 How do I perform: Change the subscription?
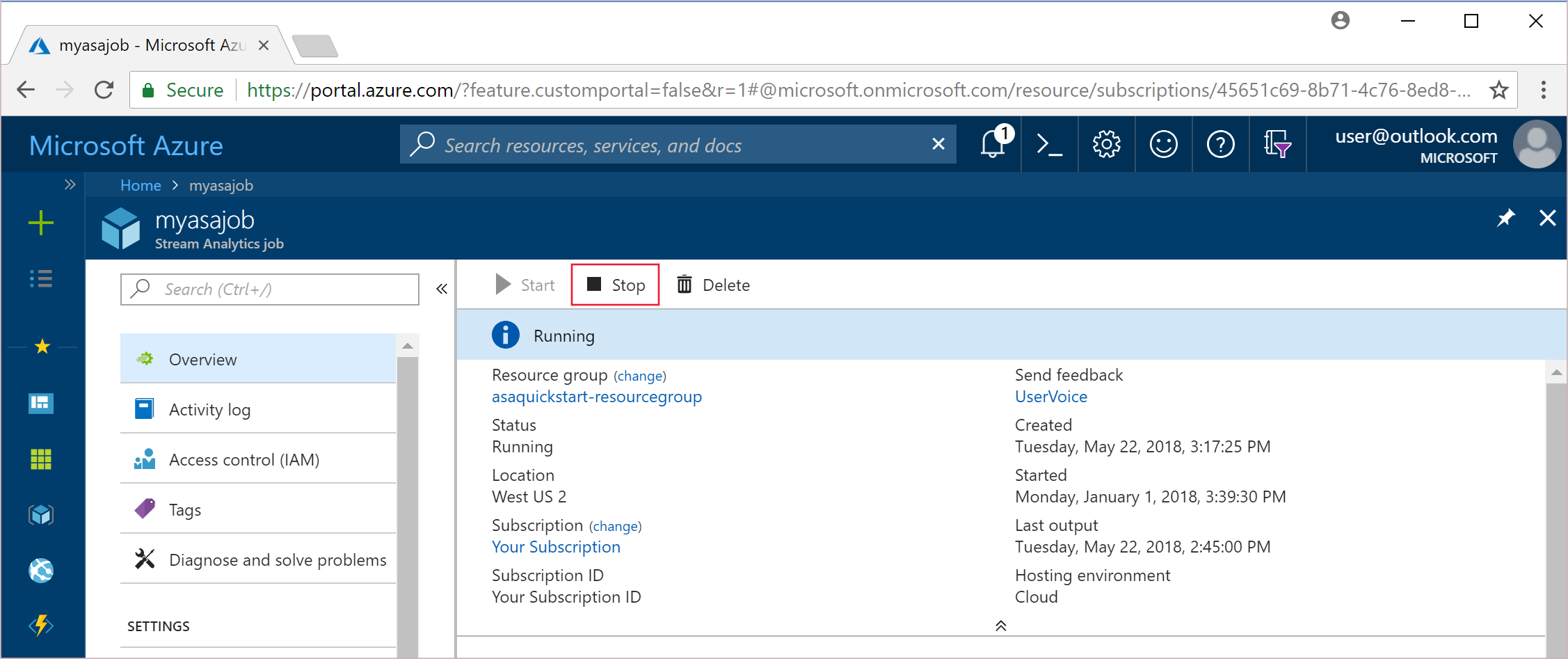[x=616, y=527]
